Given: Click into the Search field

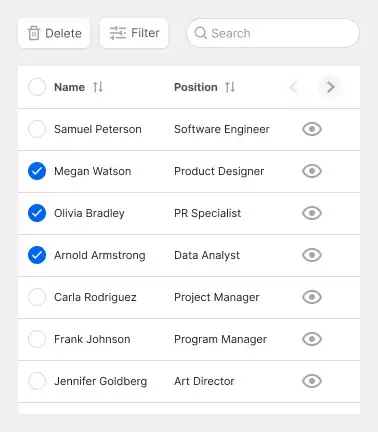Looking at the screenshot, I should coord(273,33).
